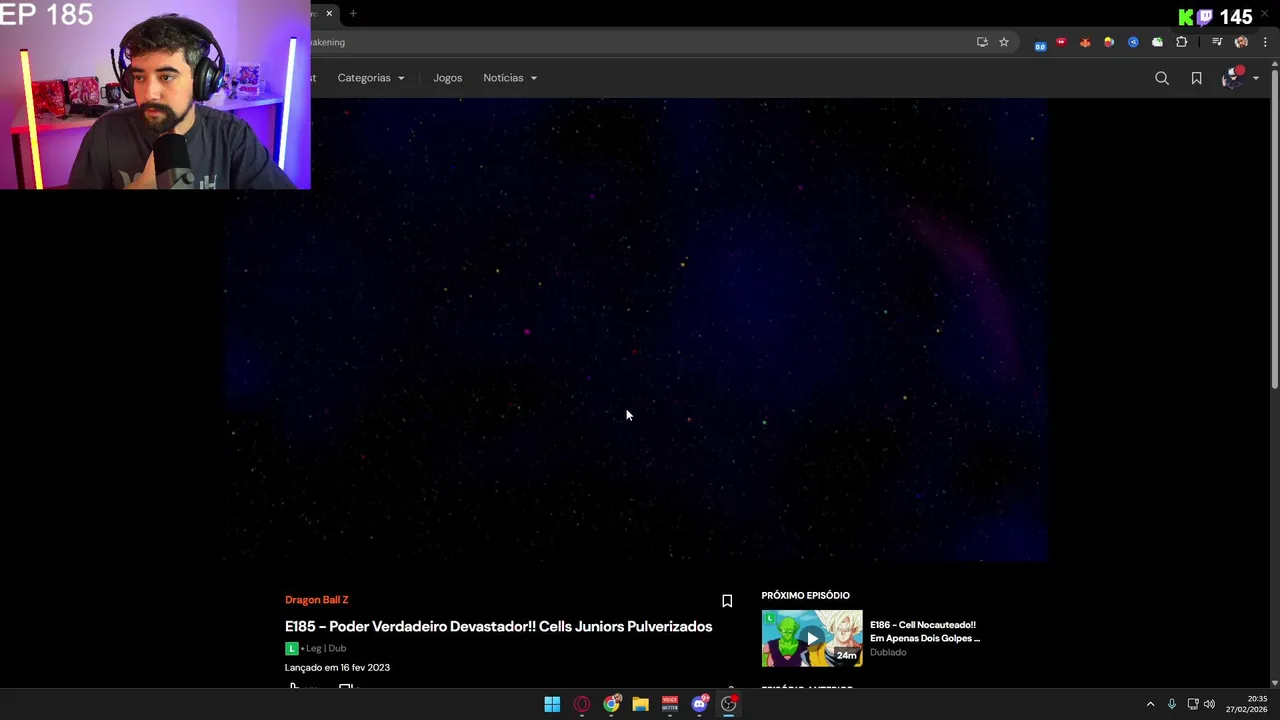This screenshot has width=1280, height=720.
Task: Click the video player area
Action: [x=635, y=330]
